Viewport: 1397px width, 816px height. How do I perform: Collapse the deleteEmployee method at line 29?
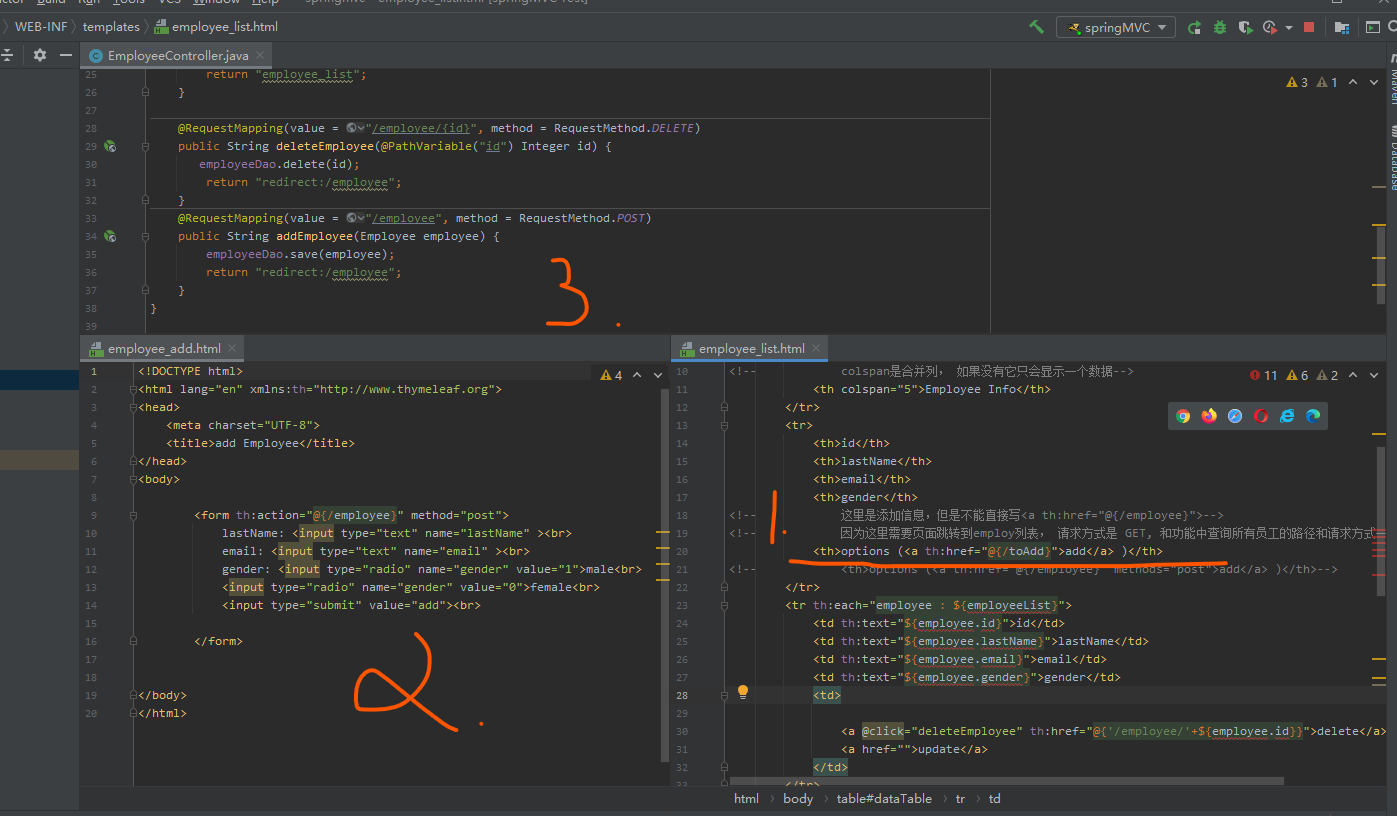click(x=145, y=146)
